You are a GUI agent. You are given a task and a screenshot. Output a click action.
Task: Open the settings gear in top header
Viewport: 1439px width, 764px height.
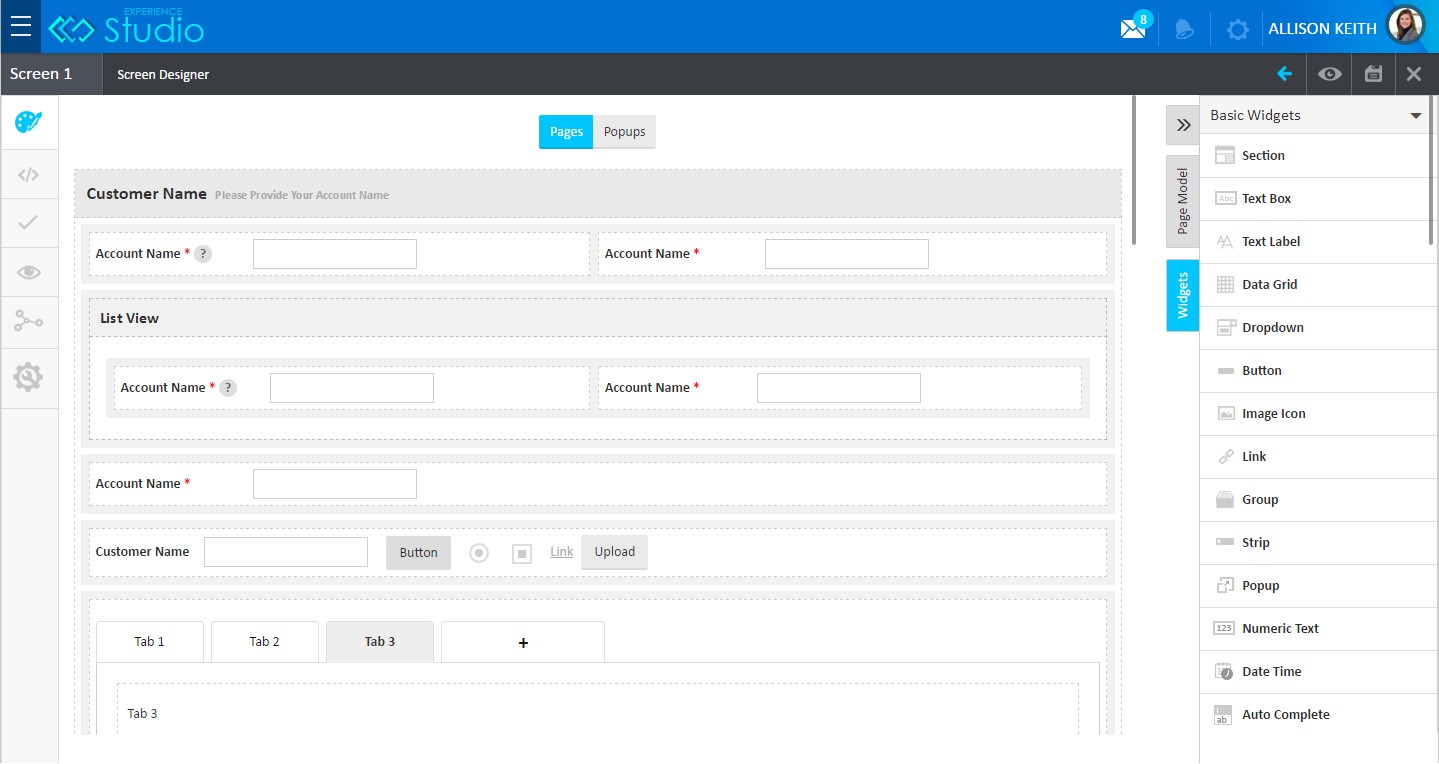1237,29
